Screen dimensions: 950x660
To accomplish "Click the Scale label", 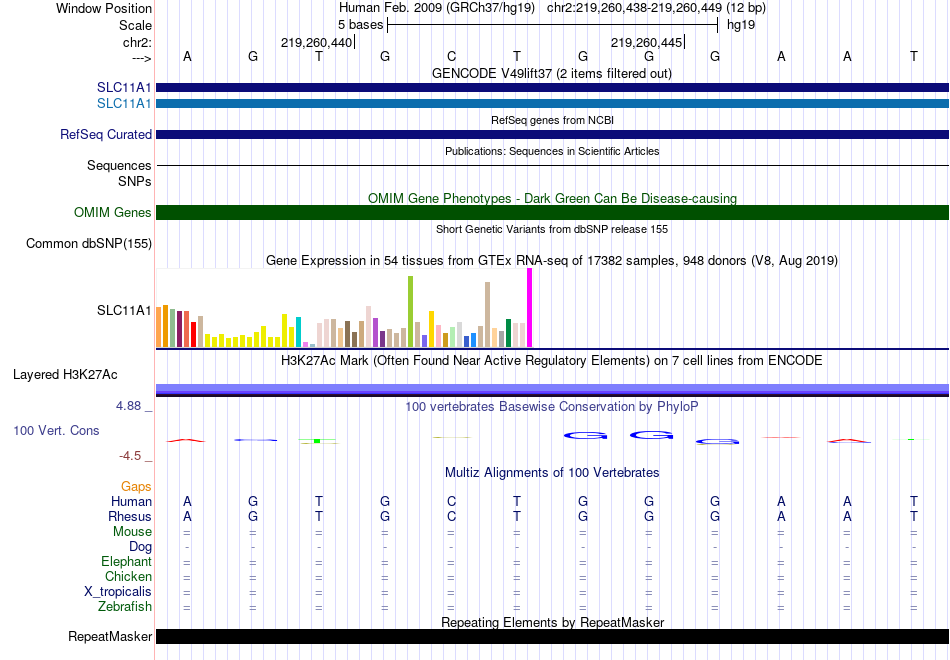I will 135,25.
